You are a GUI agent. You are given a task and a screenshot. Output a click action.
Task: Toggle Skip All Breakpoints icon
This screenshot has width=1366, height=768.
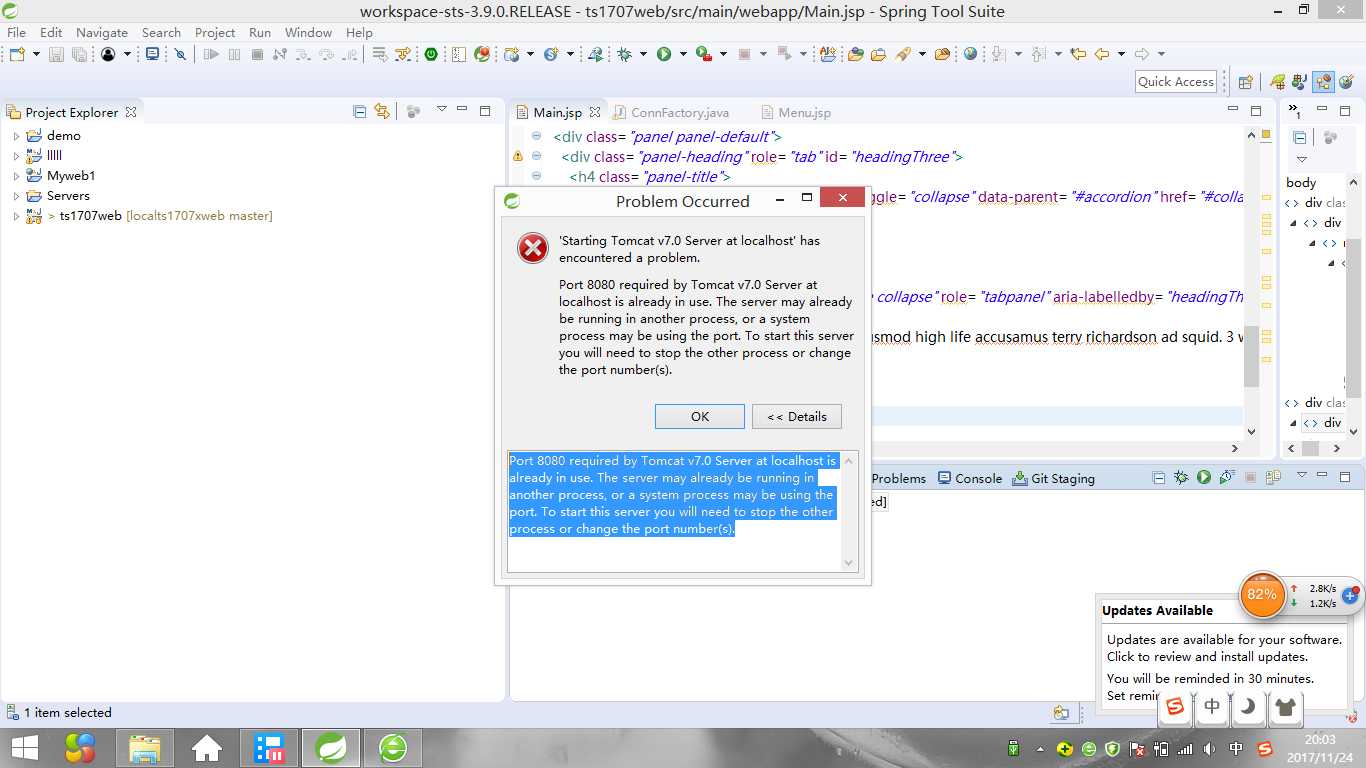(180, 54)
